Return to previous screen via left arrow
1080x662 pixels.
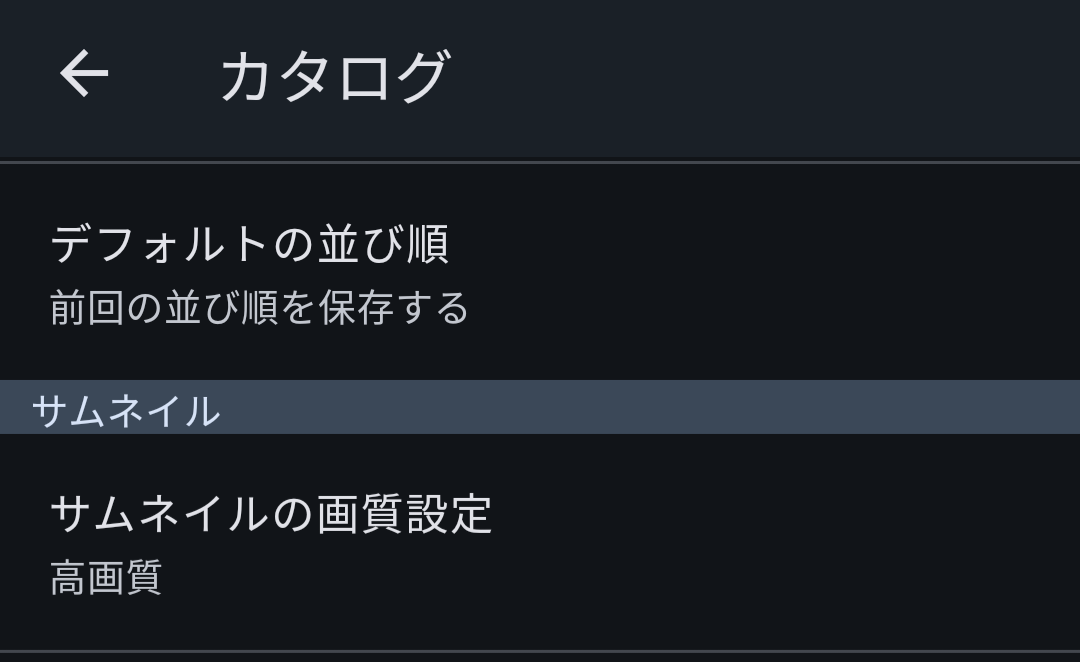pyautogui.click(x=84, y=75)
